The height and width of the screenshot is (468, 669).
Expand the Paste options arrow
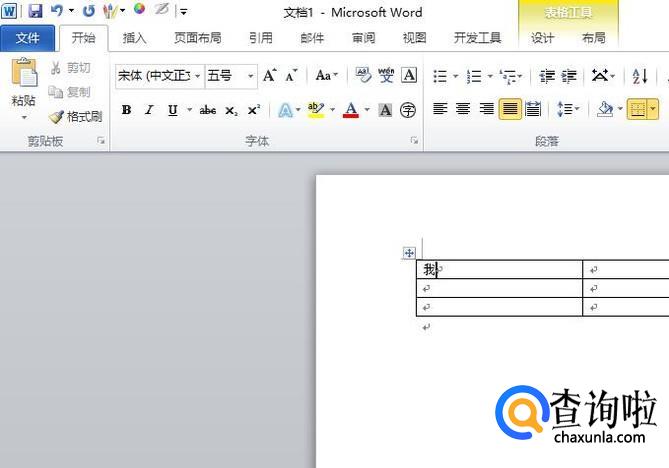coord(24,117)
